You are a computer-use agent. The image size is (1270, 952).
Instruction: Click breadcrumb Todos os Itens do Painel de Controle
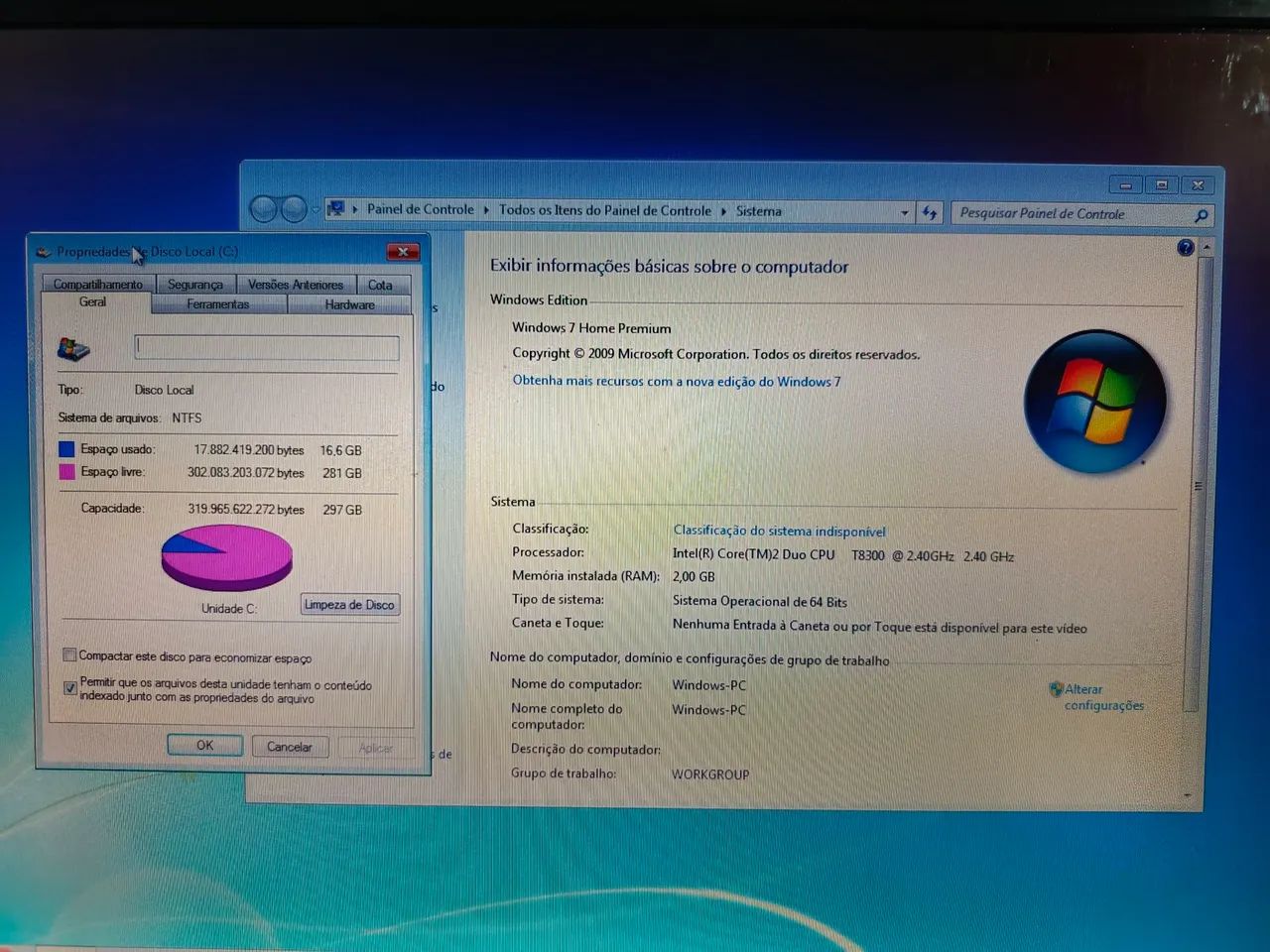pos(605,210)
